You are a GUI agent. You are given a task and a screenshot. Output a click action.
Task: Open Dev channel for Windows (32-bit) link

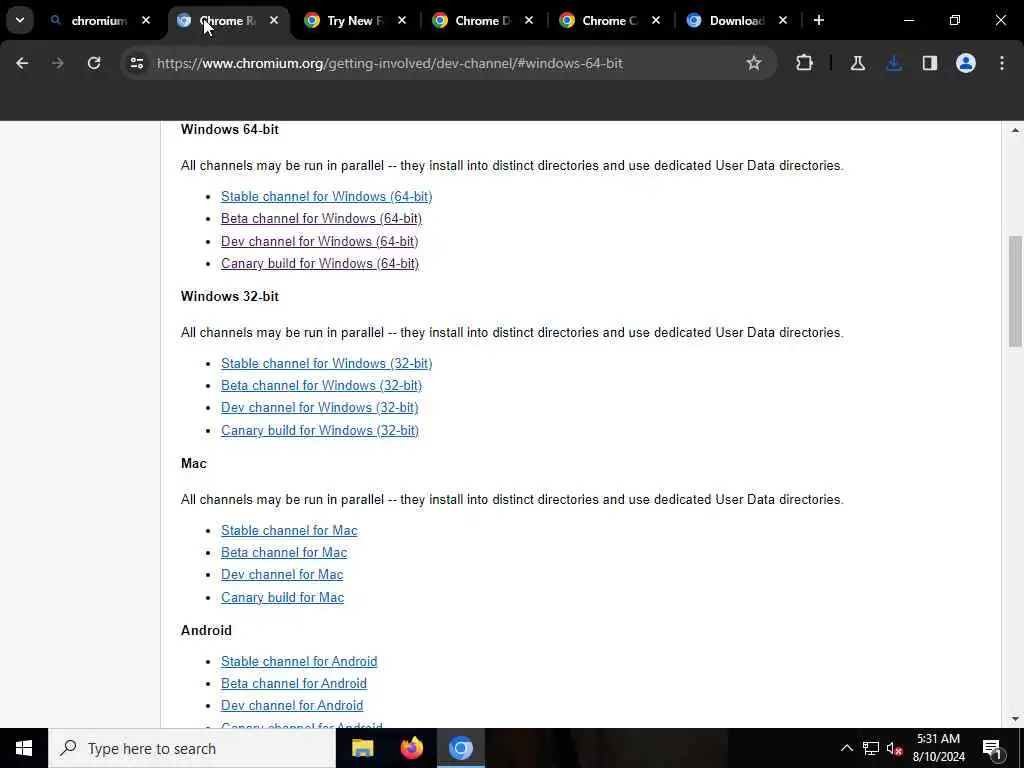[319, 408]
